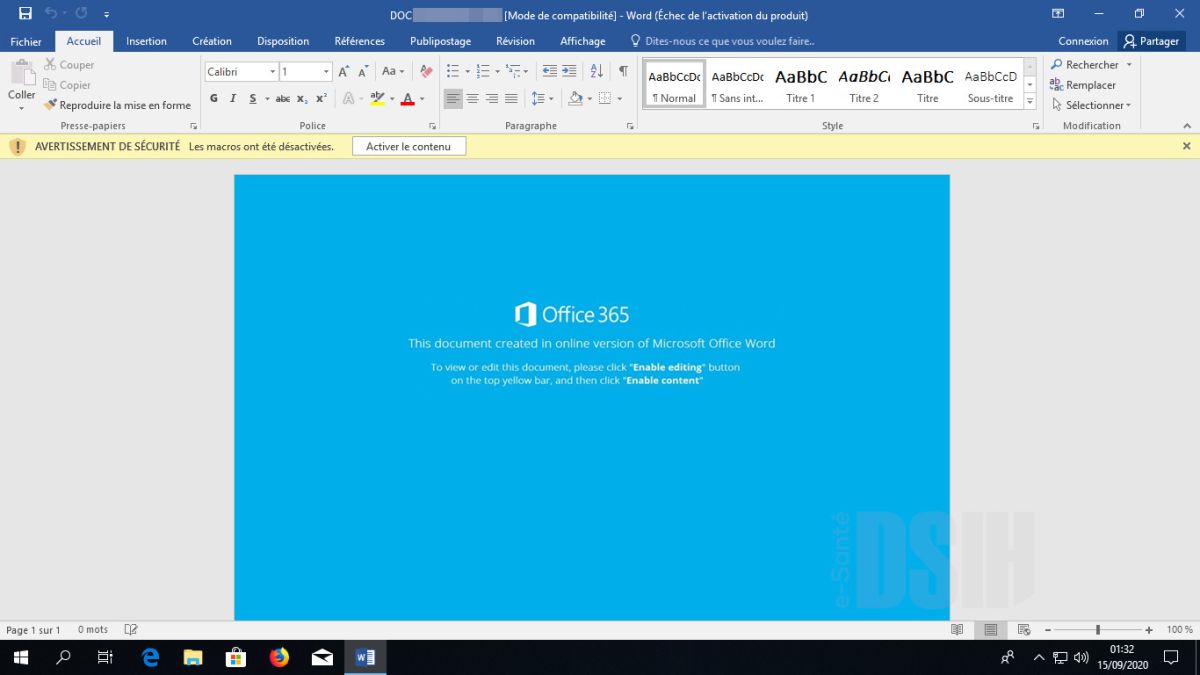Click the zoom slider in status bar
The image size is (1200, 675).
(x=1098, y=630)
